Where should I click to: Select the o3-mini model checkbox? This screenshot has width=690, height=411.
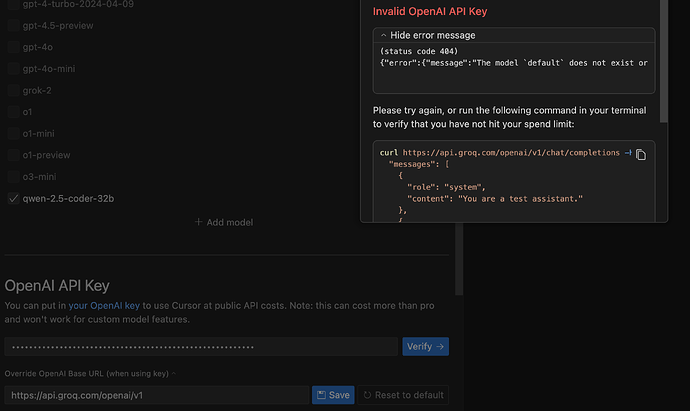click(13, 176)
